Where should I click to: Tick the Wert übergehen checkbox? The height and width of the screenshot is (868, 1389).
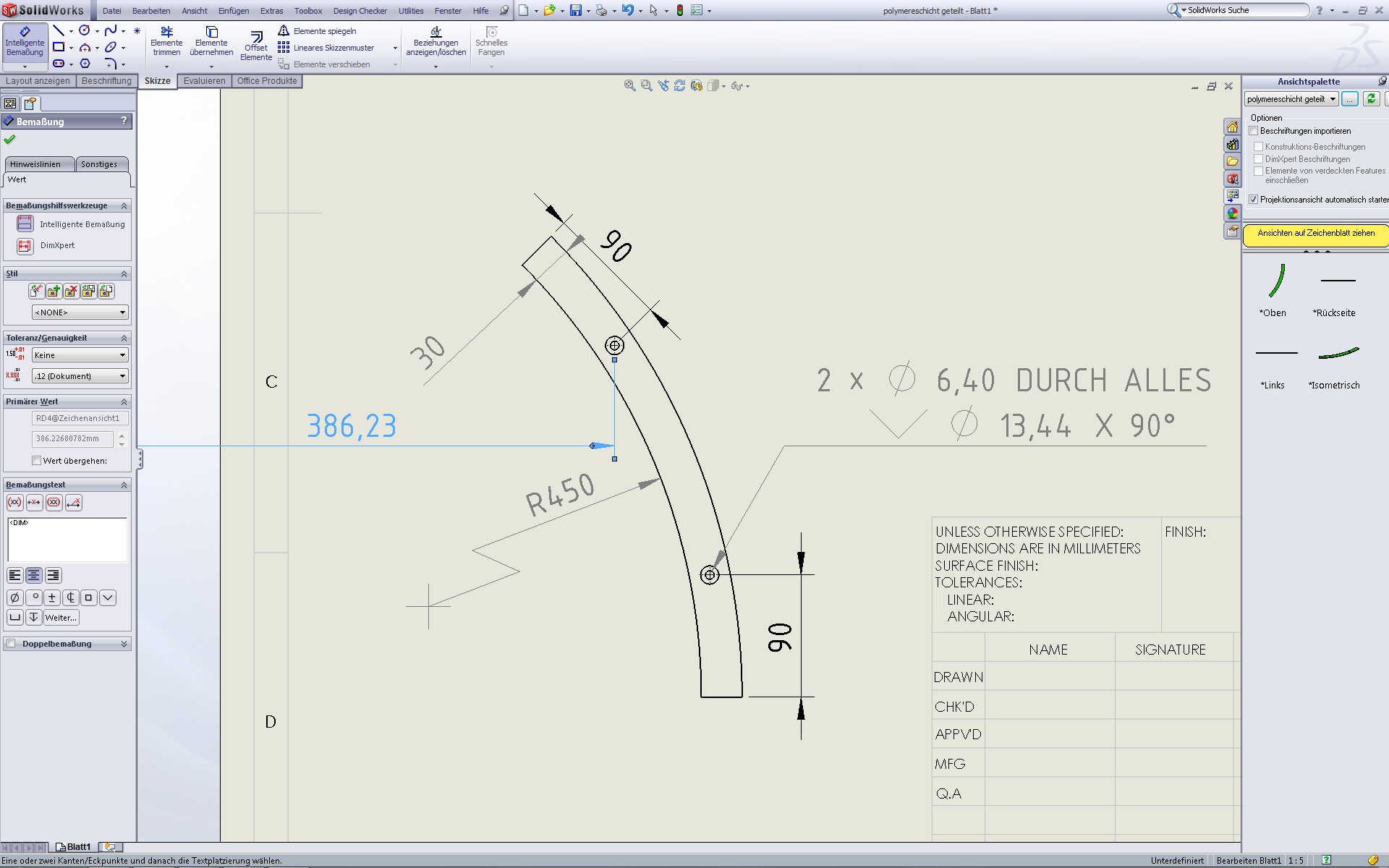[x=36, y=461]
